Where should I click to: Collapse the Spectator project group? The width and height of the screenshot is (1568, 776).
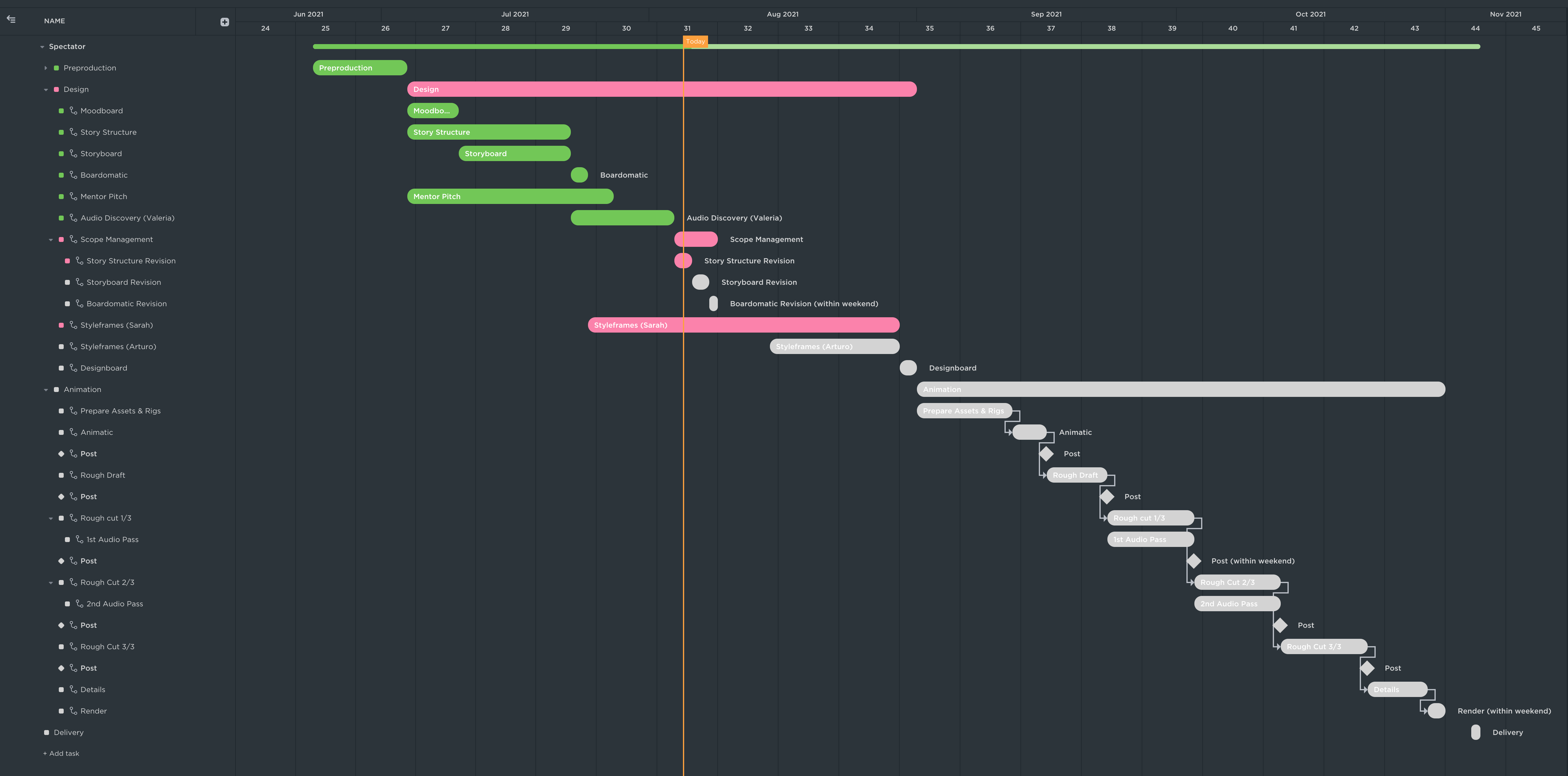(42, 47)
